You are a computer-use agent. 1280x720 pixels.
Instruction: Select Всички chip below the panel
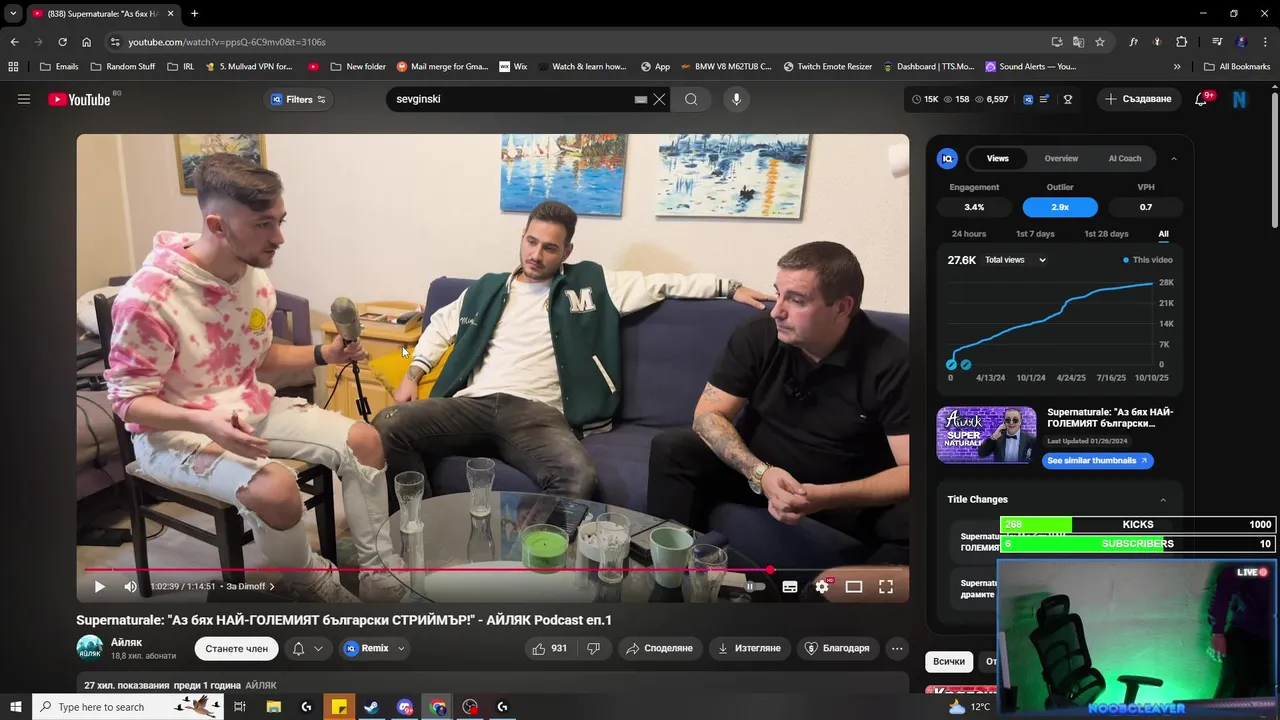(x=949, y=662)
